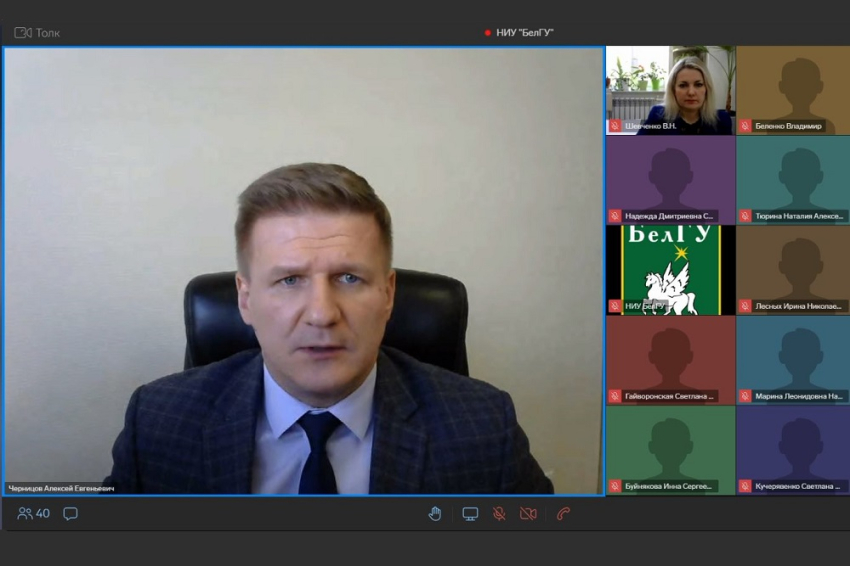This screenshot has width=850, height=566.
Task: Click the Толк camera logo icon
Action: point(23,33)
